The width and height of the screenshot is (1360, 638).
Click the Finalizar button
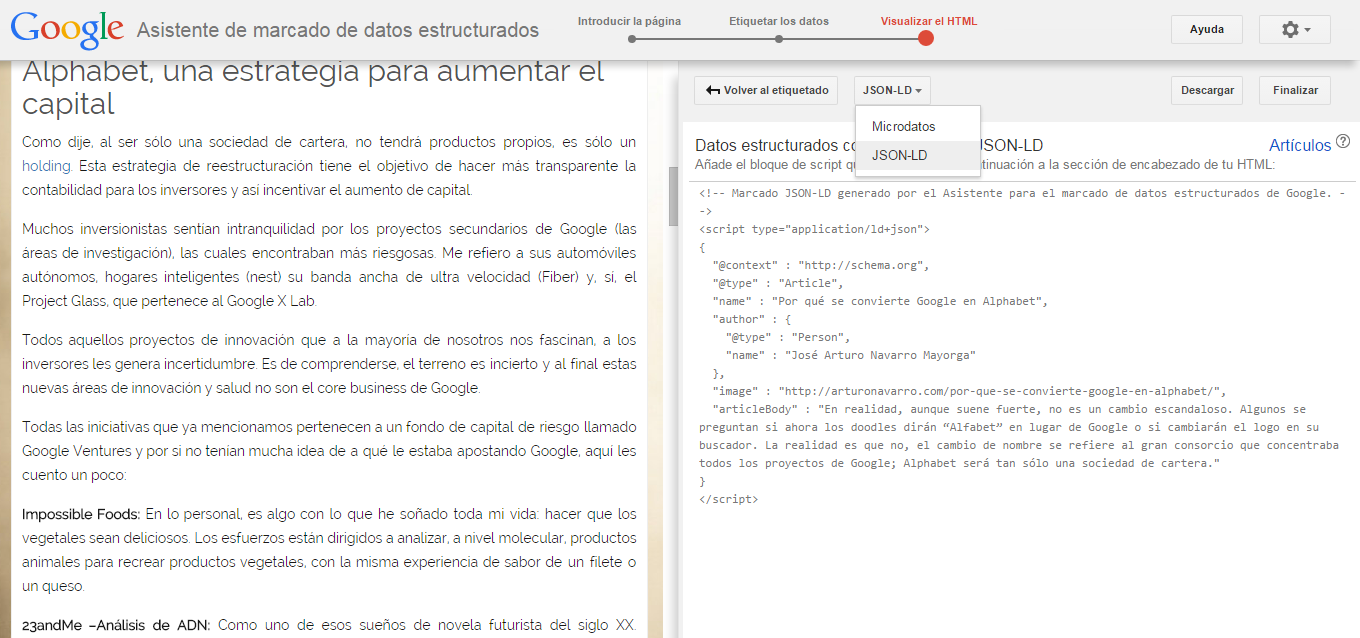click(1295, 90)
